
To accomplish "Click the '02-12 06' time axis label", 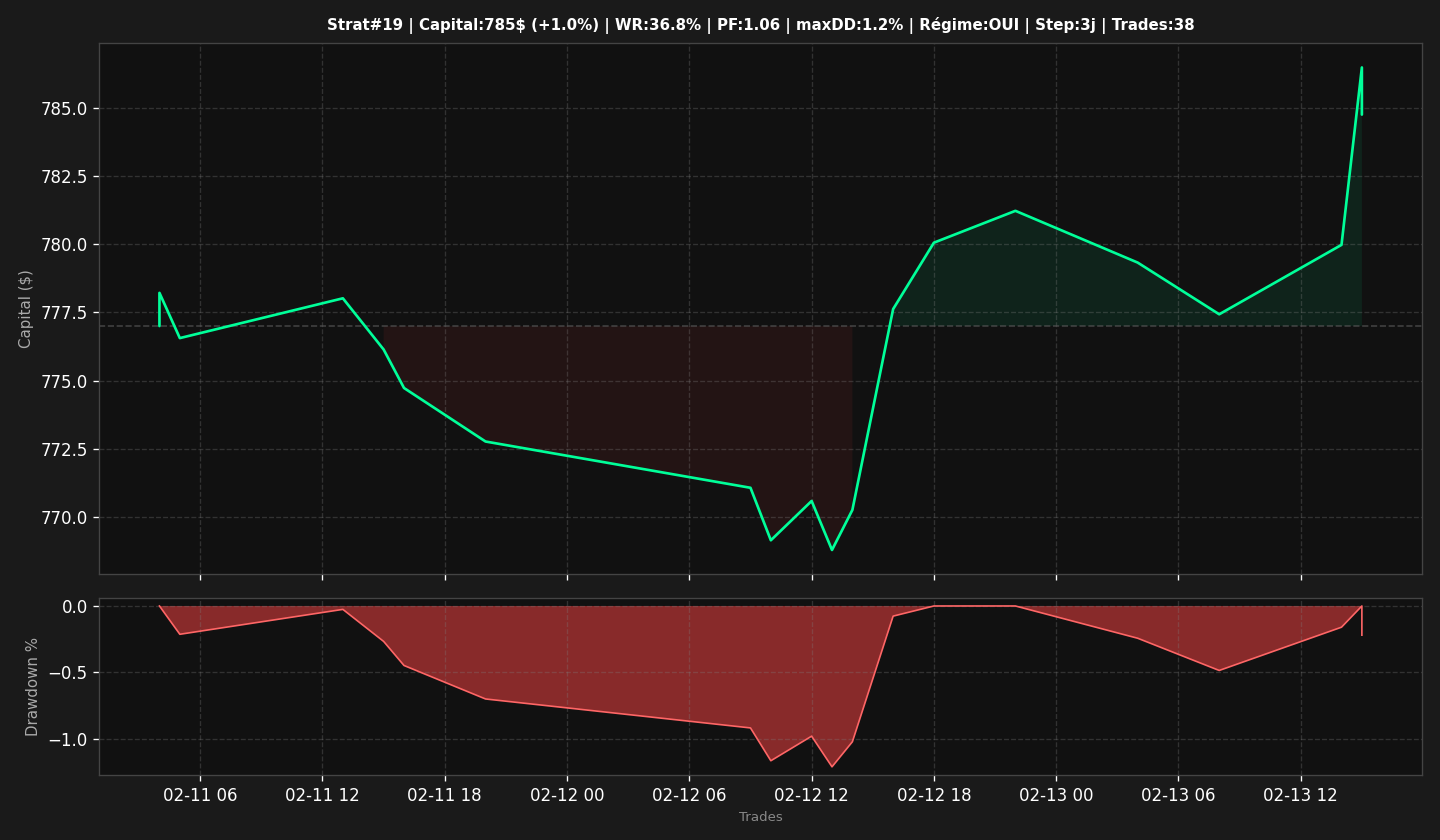I will (689, 796).
